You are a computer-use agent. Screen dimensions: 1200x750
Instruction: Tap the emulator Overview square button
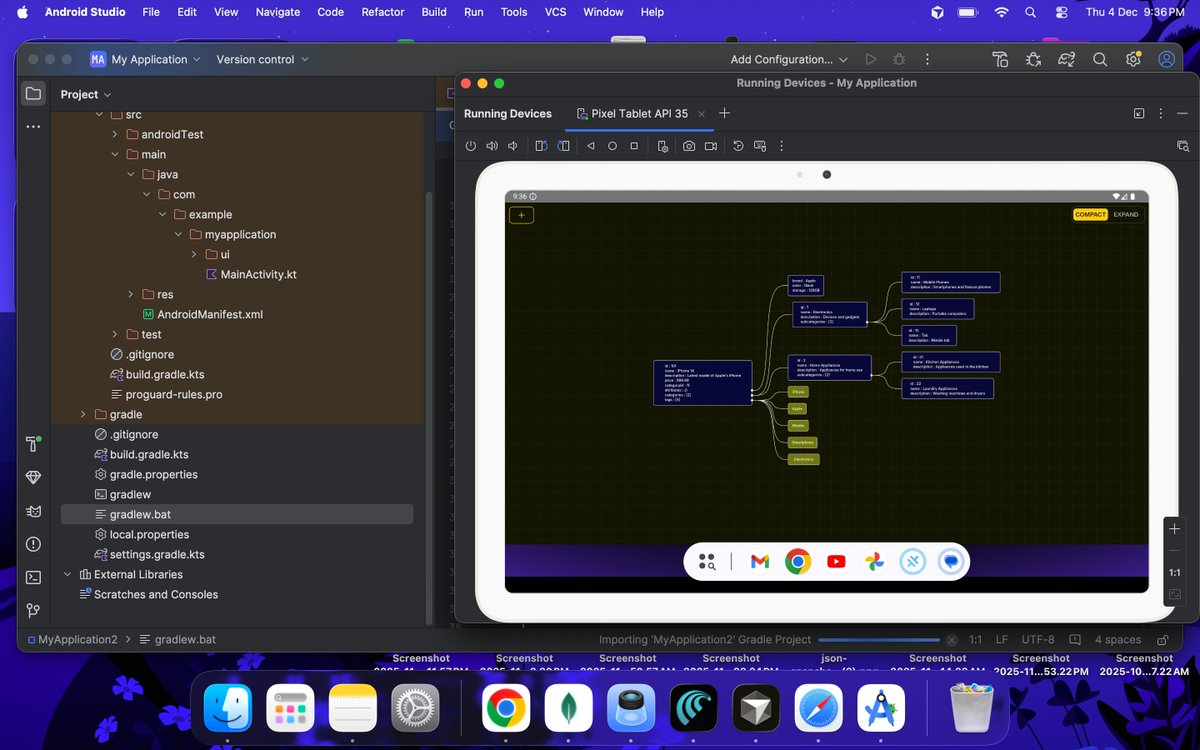pos(634,146)
